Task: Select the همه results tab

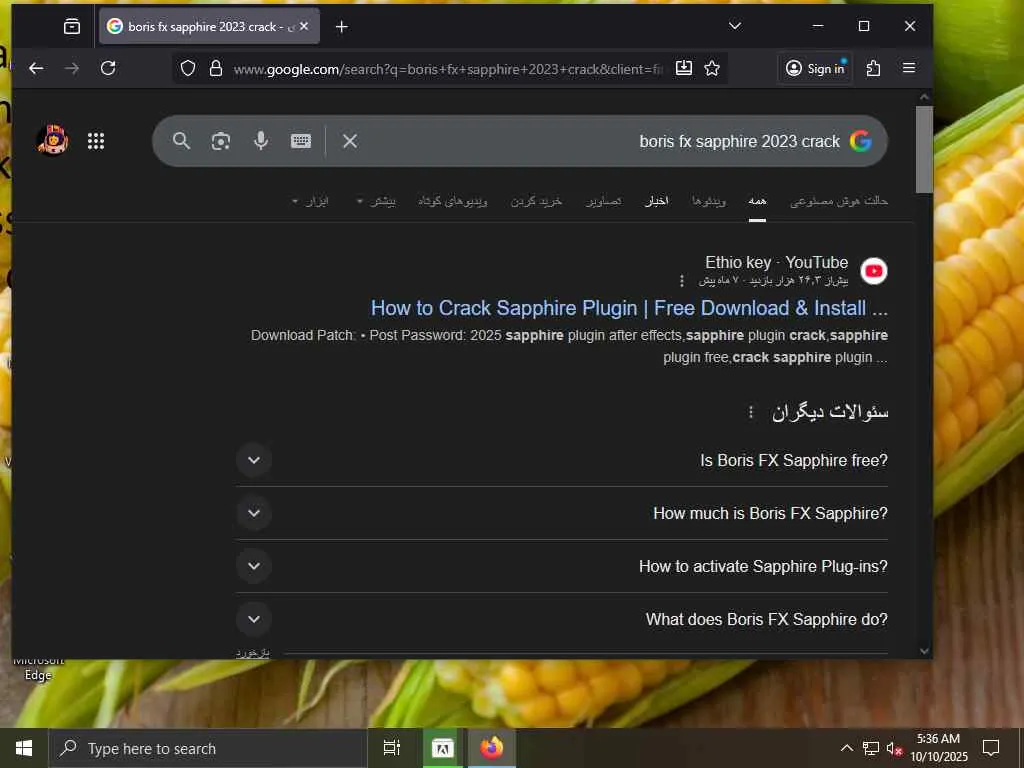Action: click(757, 200)
